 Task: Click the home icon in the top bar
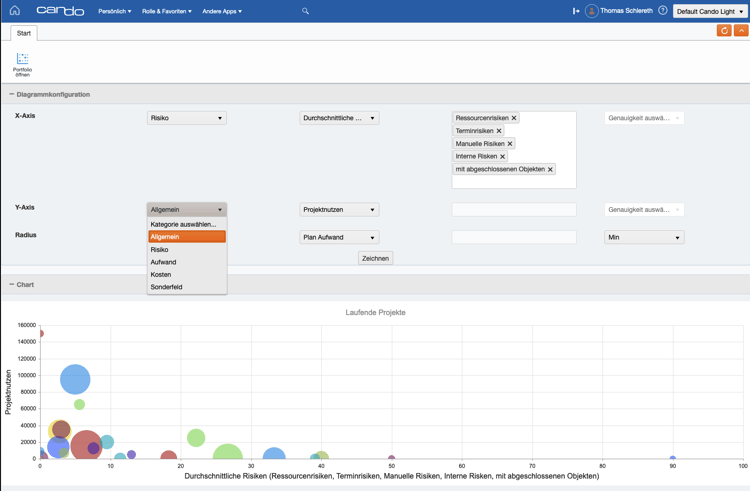(15, 11)
